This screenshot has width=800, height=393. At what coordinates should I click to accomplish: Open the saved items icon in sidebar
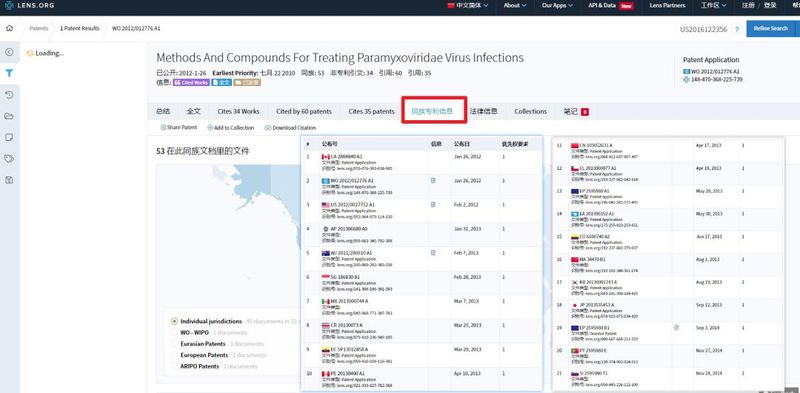(9, 180)
